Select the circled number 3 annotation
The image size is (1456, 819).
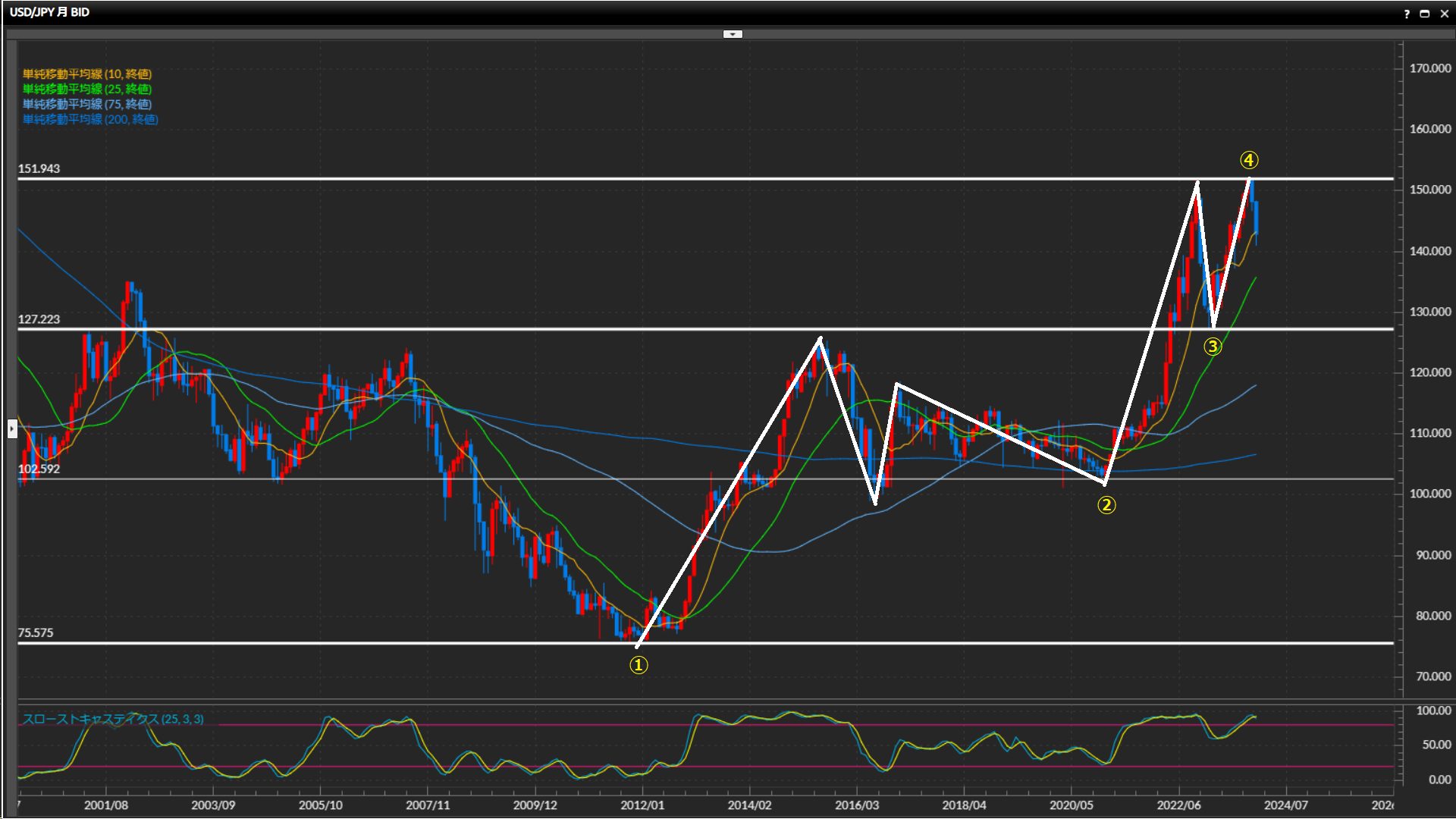[1213, 347]
